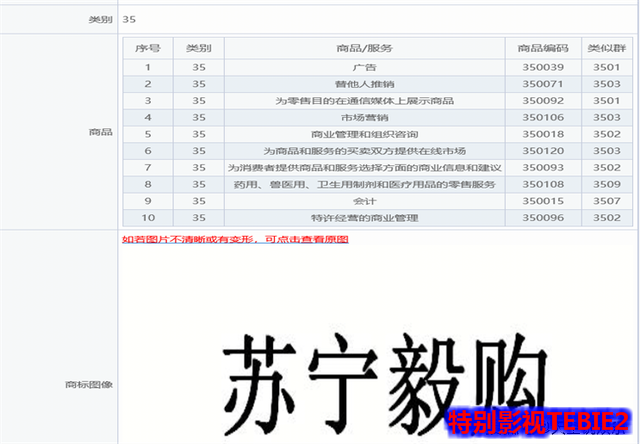The width and height of the screenshot is (640, 444).
Task: Click the 市场营销 service entry
Action: click(x=365, y=118)
